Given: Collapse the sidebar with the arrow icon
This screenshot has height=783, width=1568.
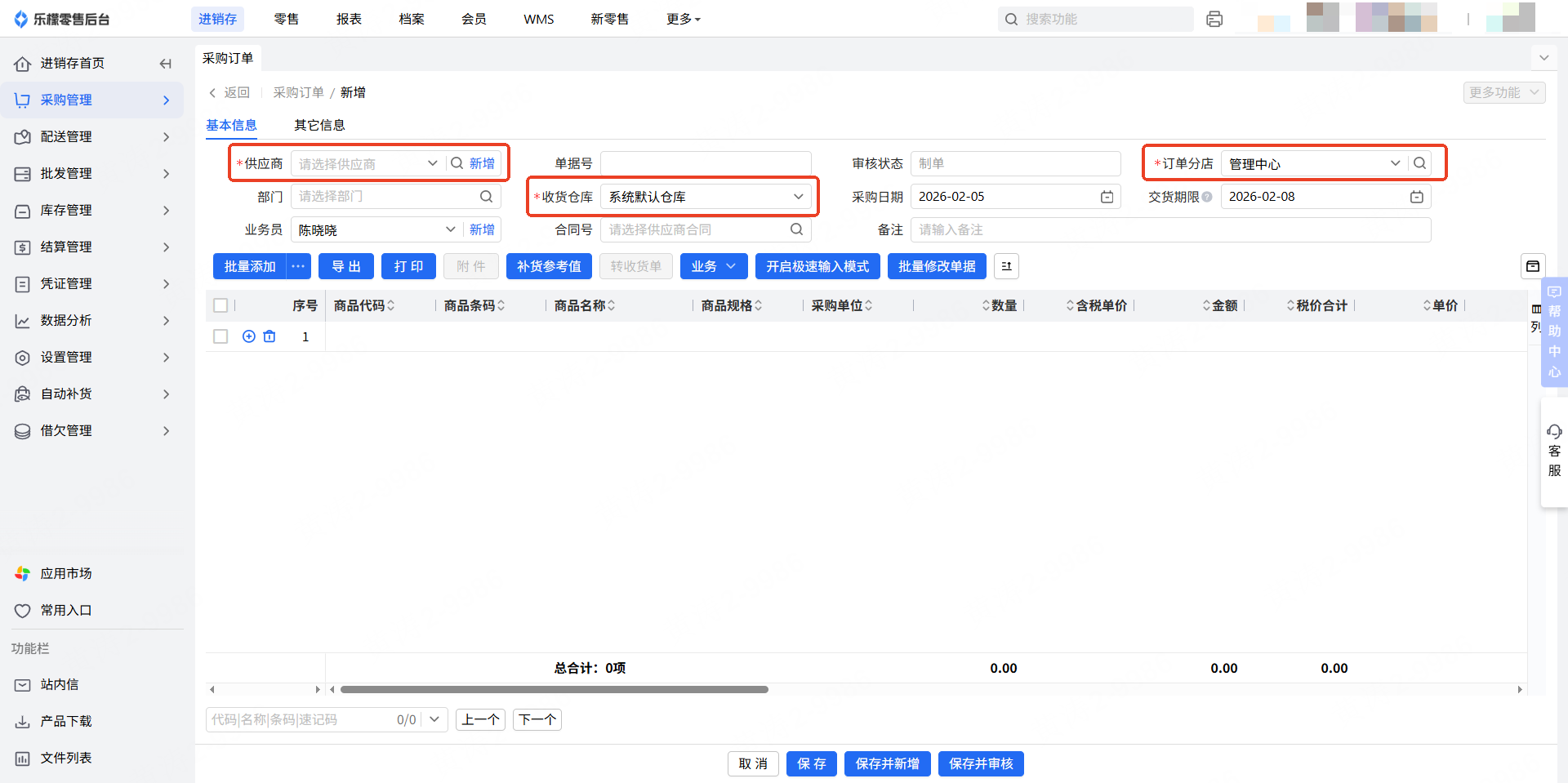Looking at the screenshot, I should click(x=166, y=64).
